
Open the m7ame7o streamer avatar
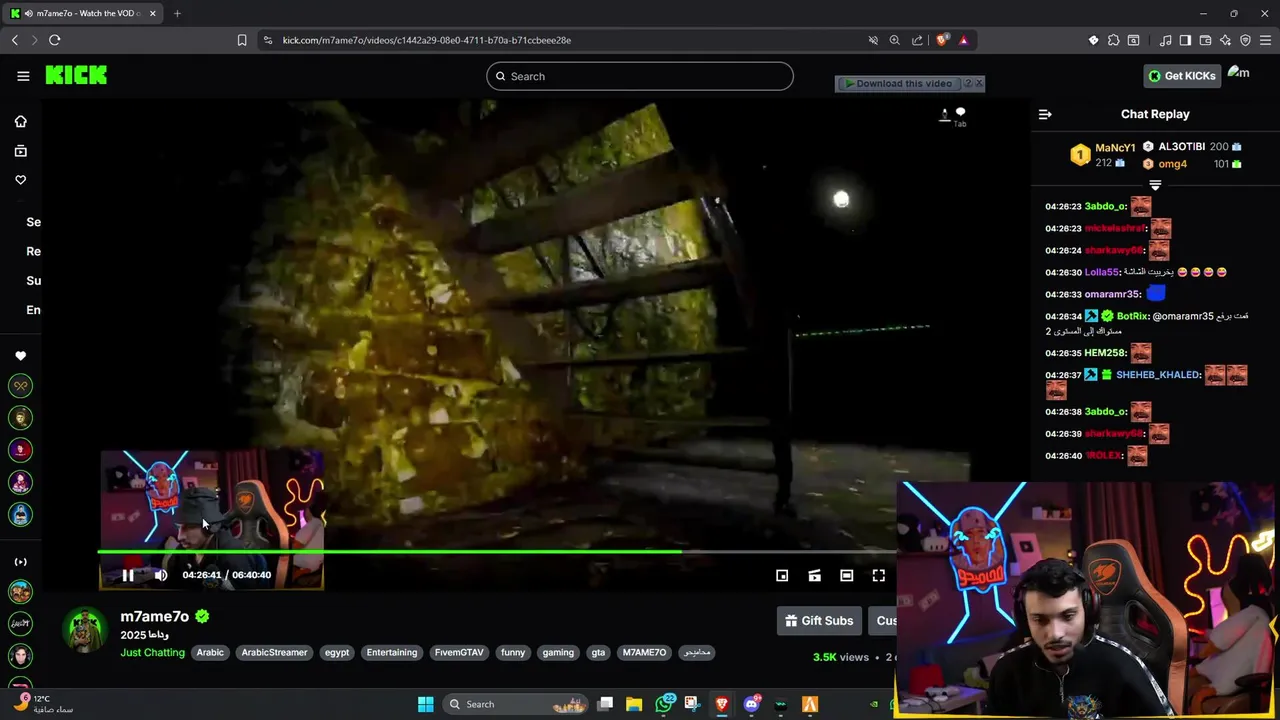tap(85, 630)
